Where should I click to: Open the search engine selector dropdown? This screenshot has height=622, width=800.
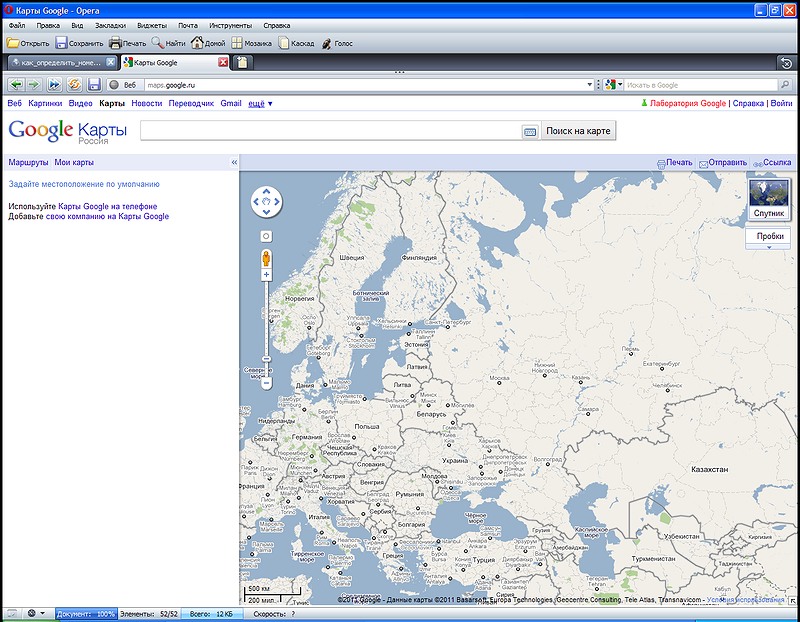[x=613, y=85]
